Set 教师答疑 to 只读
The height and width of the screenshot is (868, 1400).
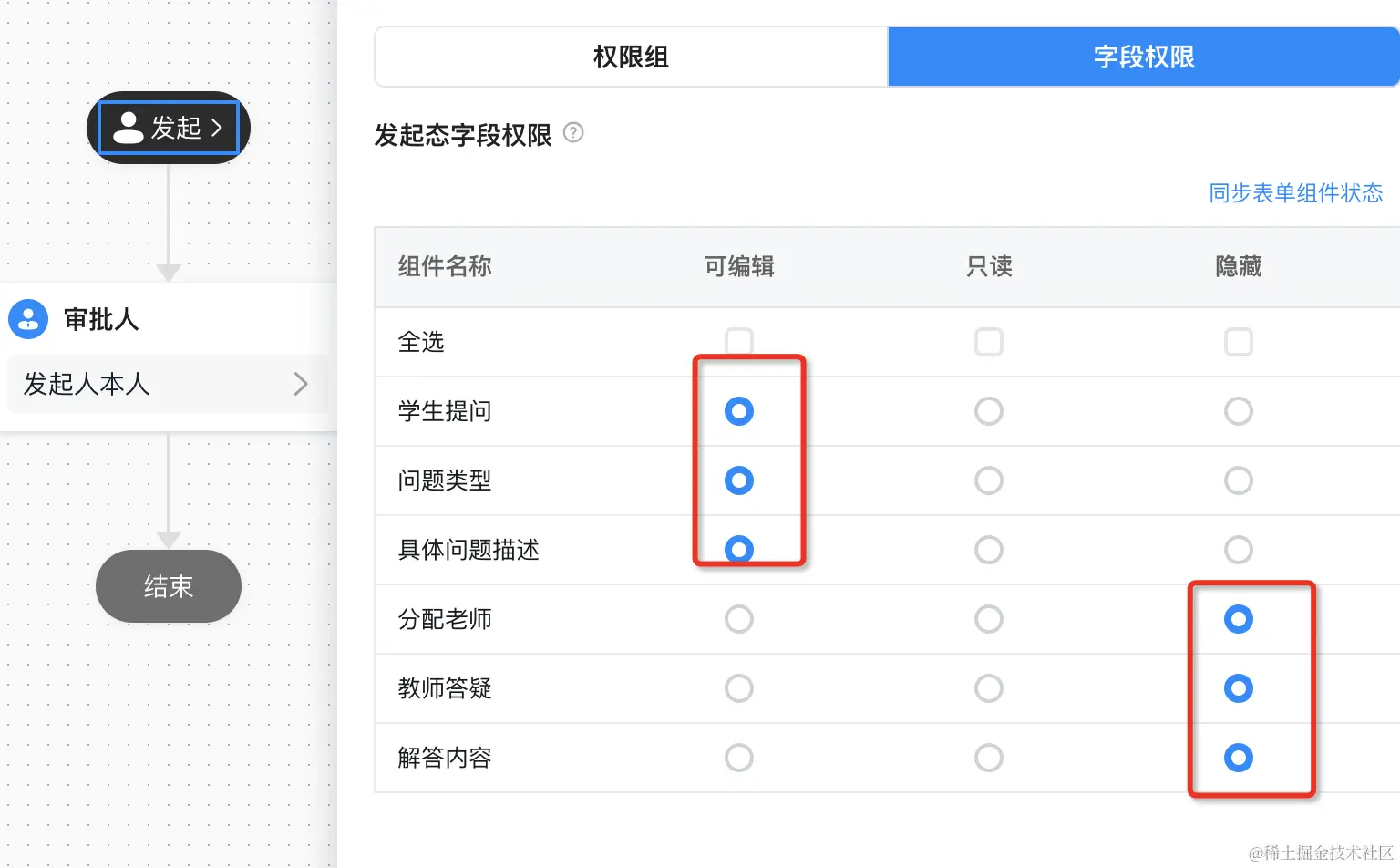[x=989, y=688]
